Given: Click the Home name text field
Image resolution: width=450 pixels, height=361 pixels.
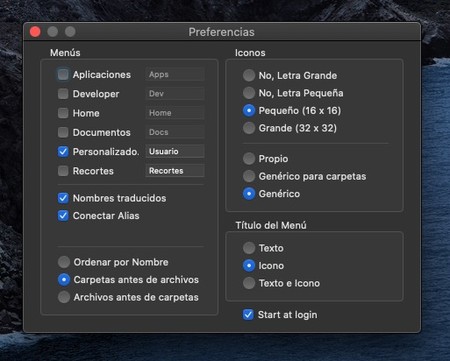Looking at the screenshot, I should (175, 113).
